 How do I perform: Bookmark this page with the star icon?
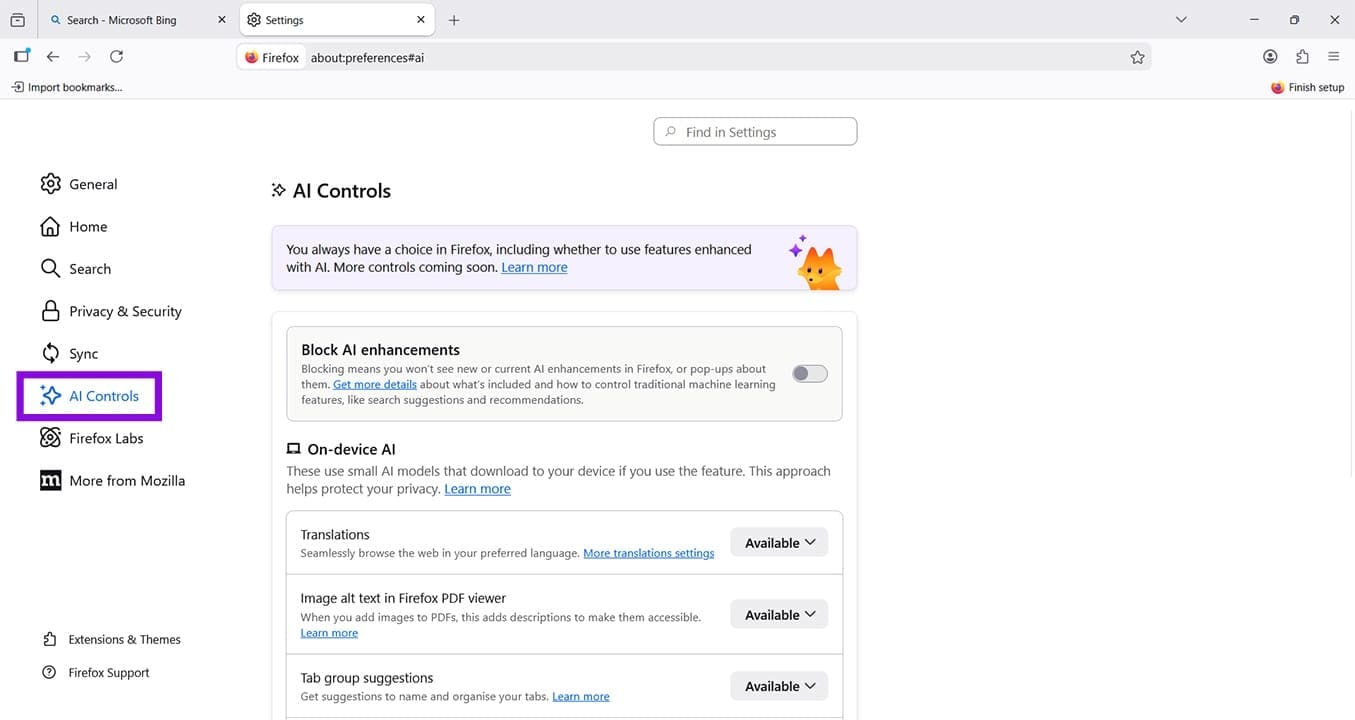point(1137,58)
